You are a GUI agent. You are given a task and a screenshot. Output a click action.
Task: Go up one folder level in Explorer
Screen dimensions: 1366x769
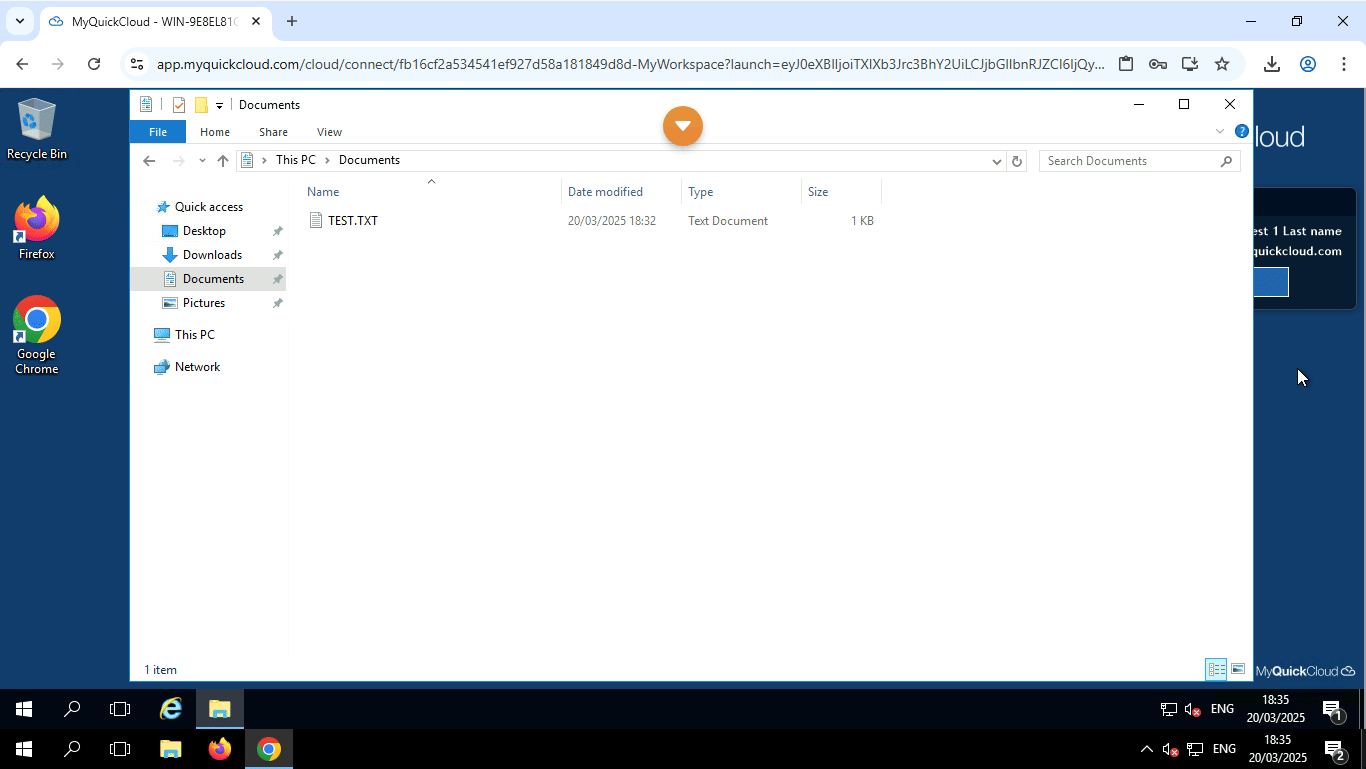point(223,161)
